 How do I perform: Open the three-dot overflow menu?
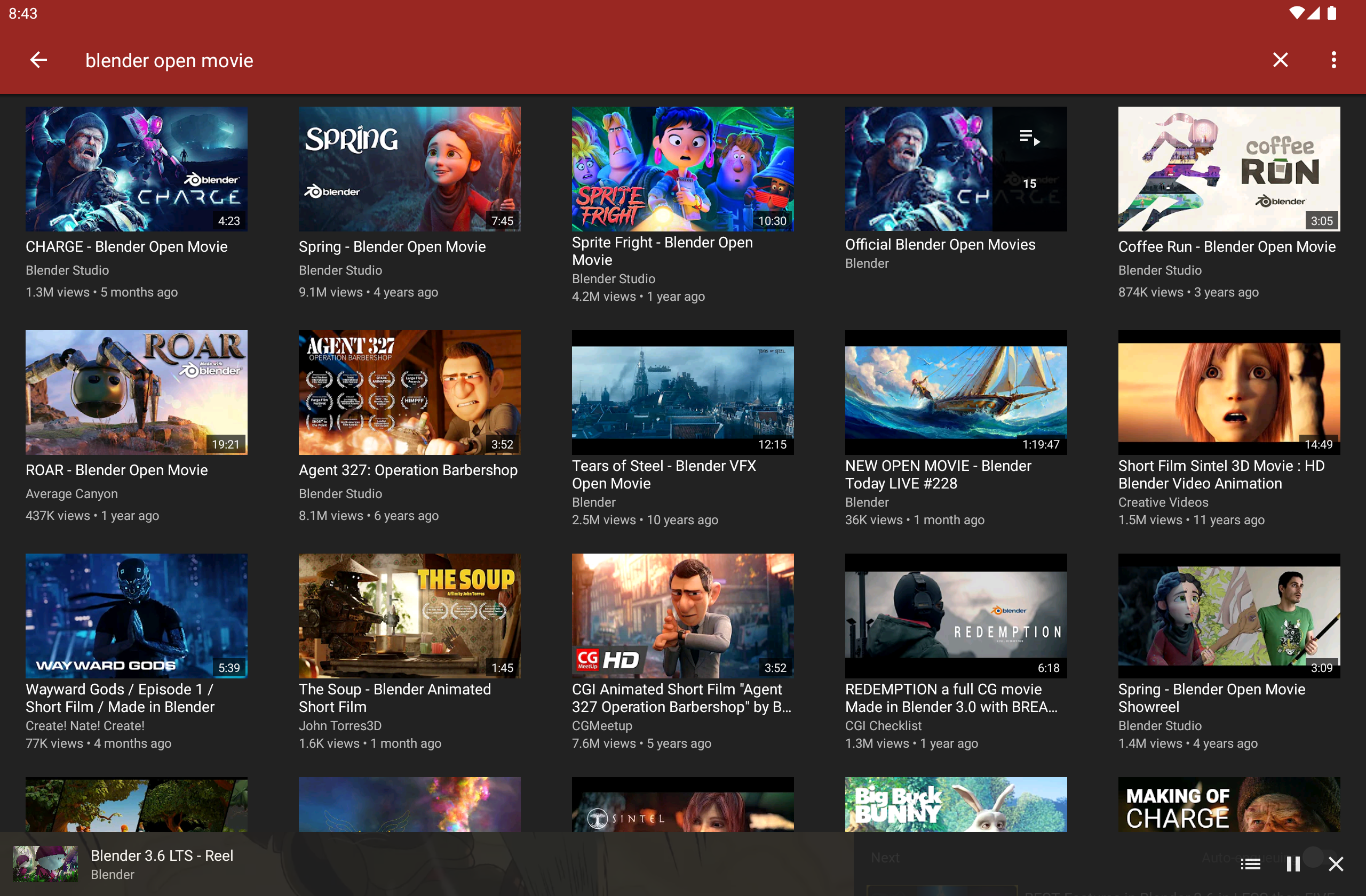tap(1333, 60)
